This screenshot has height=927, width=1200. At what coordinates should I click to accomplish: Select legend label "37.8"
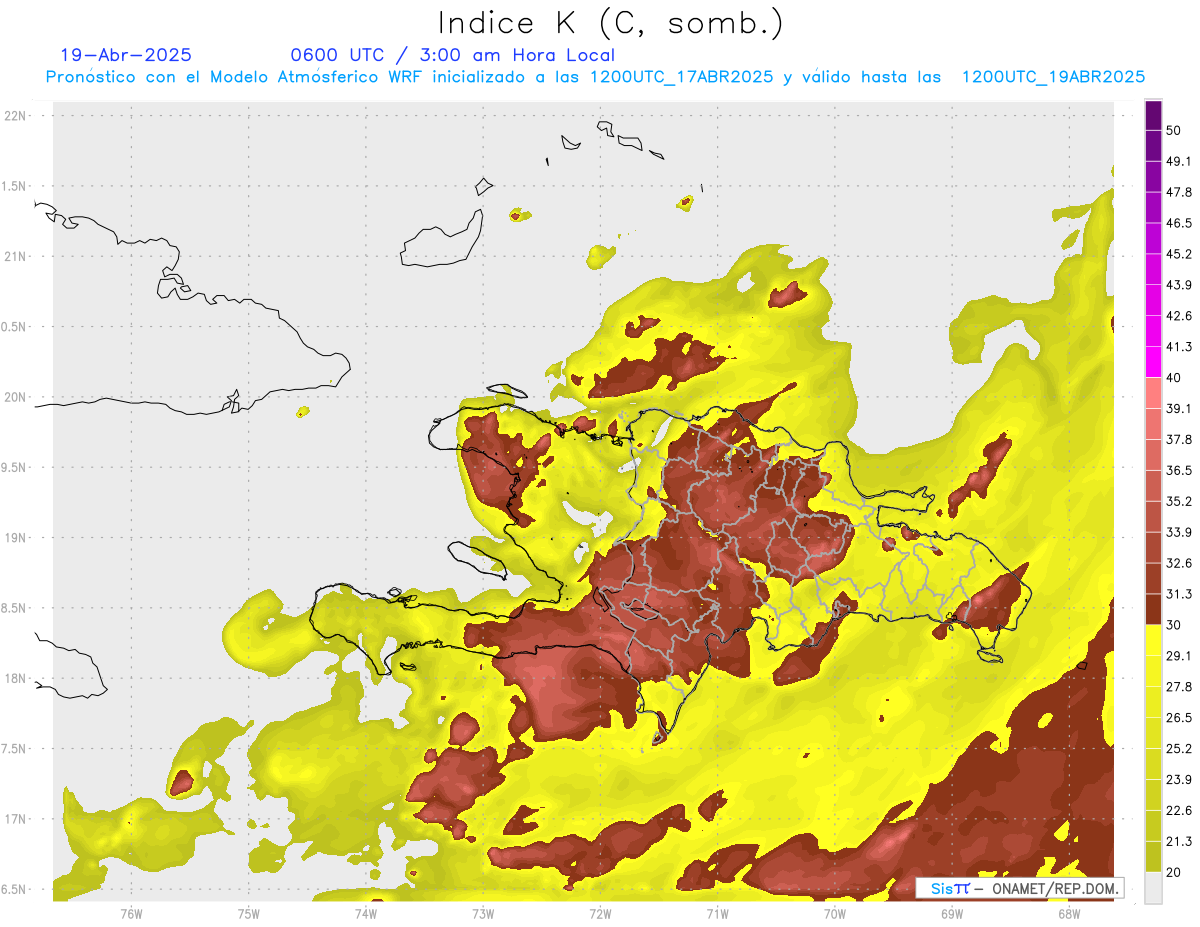(1179, 439)
